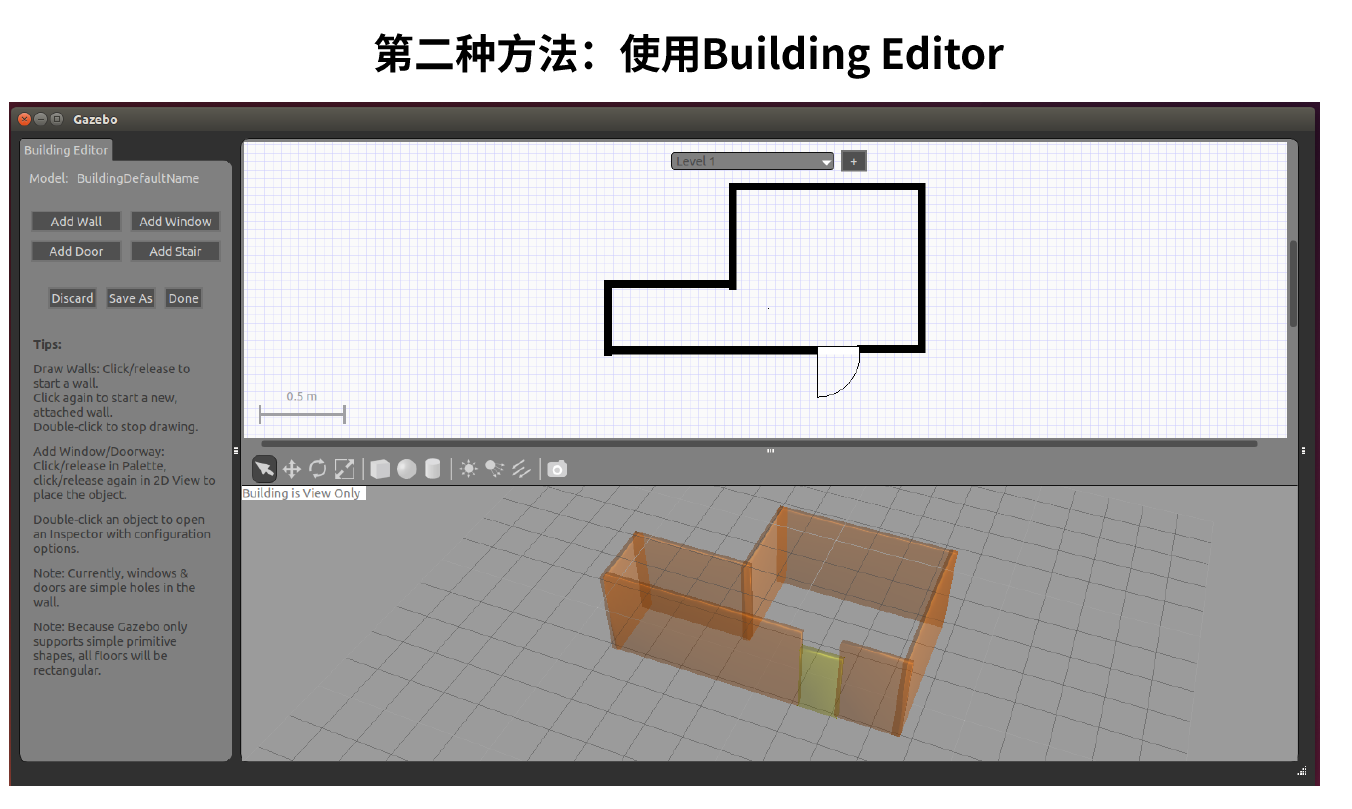The width and height of the screenshot is (1352, 809).
Task: Add a new level with the plus button
Action: coord(853,161)
